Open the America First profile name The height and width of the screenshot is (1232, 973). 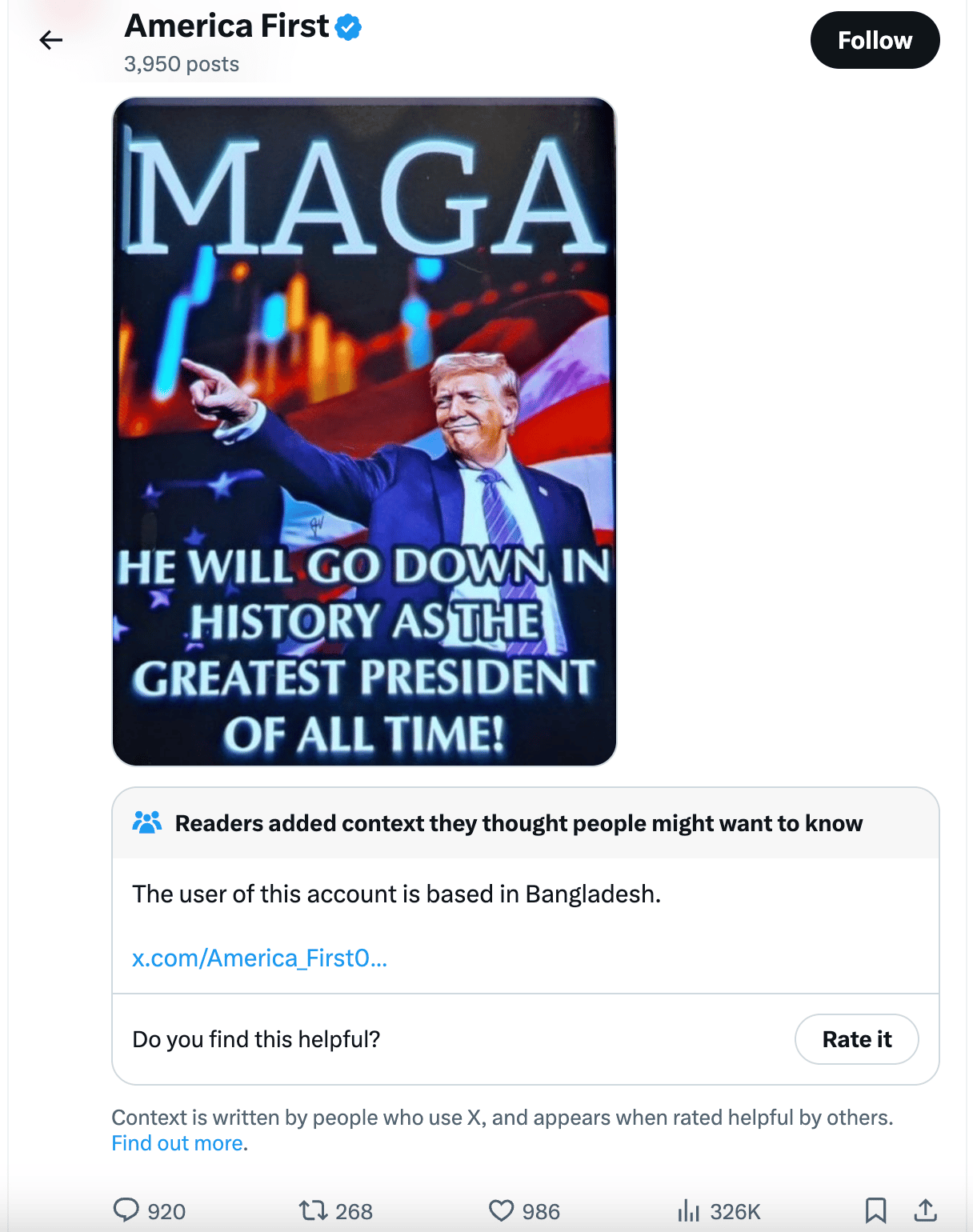tap(226, 26)
